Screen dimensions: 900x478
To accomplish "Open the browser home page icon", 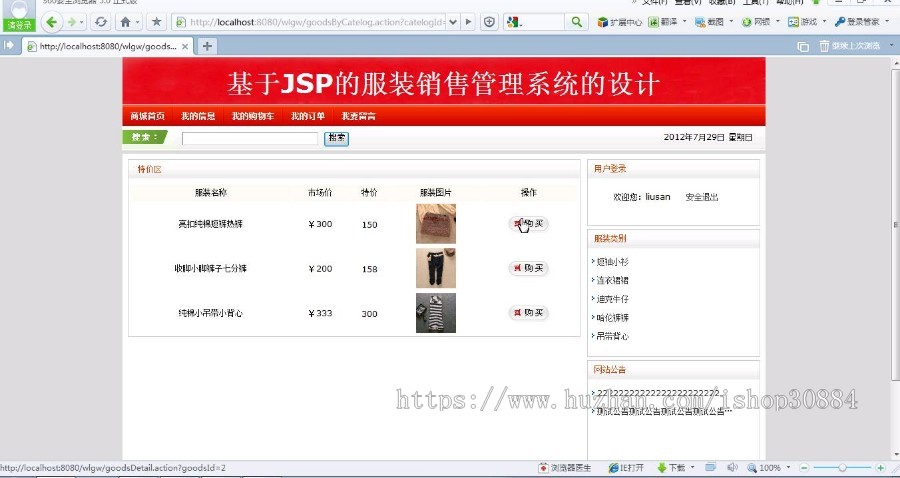I will 125,22.
